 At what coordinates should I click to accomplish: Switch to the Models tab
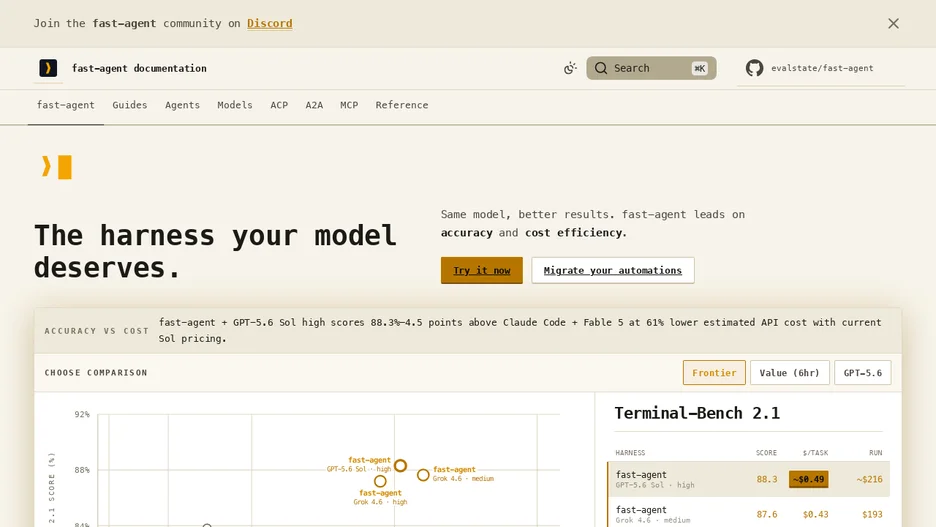click(235, 105)
